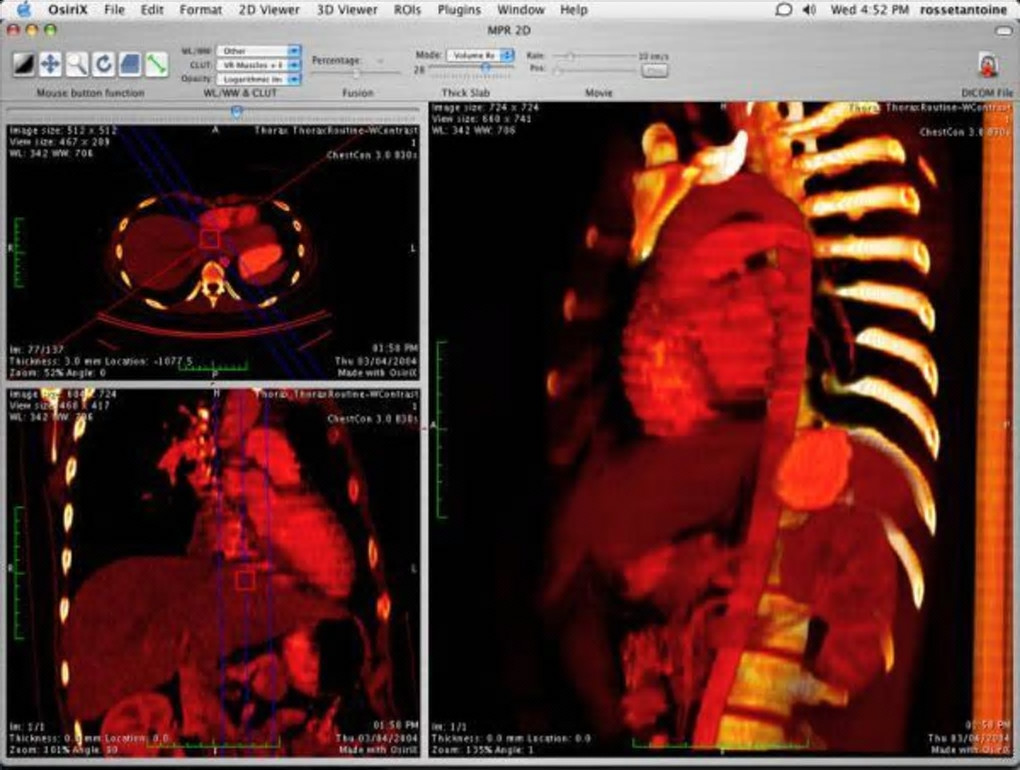Select the magnifying glass Zoom tool
Image resolution: width=1020 pixels, height=770 pixels.
(x=77, y=64)
